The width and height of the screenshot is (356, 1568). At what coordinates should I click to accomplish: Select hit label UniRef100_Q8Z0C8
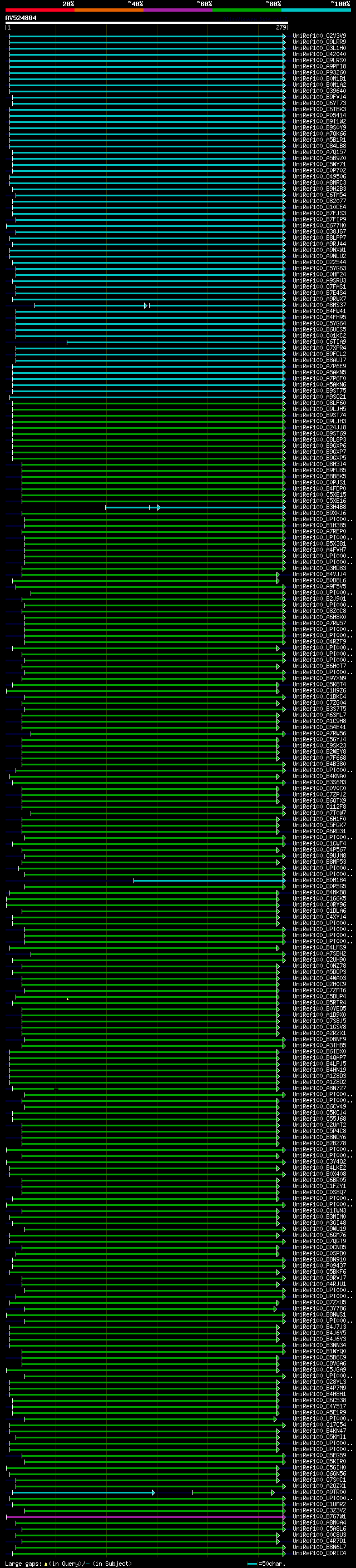(319, 611)
